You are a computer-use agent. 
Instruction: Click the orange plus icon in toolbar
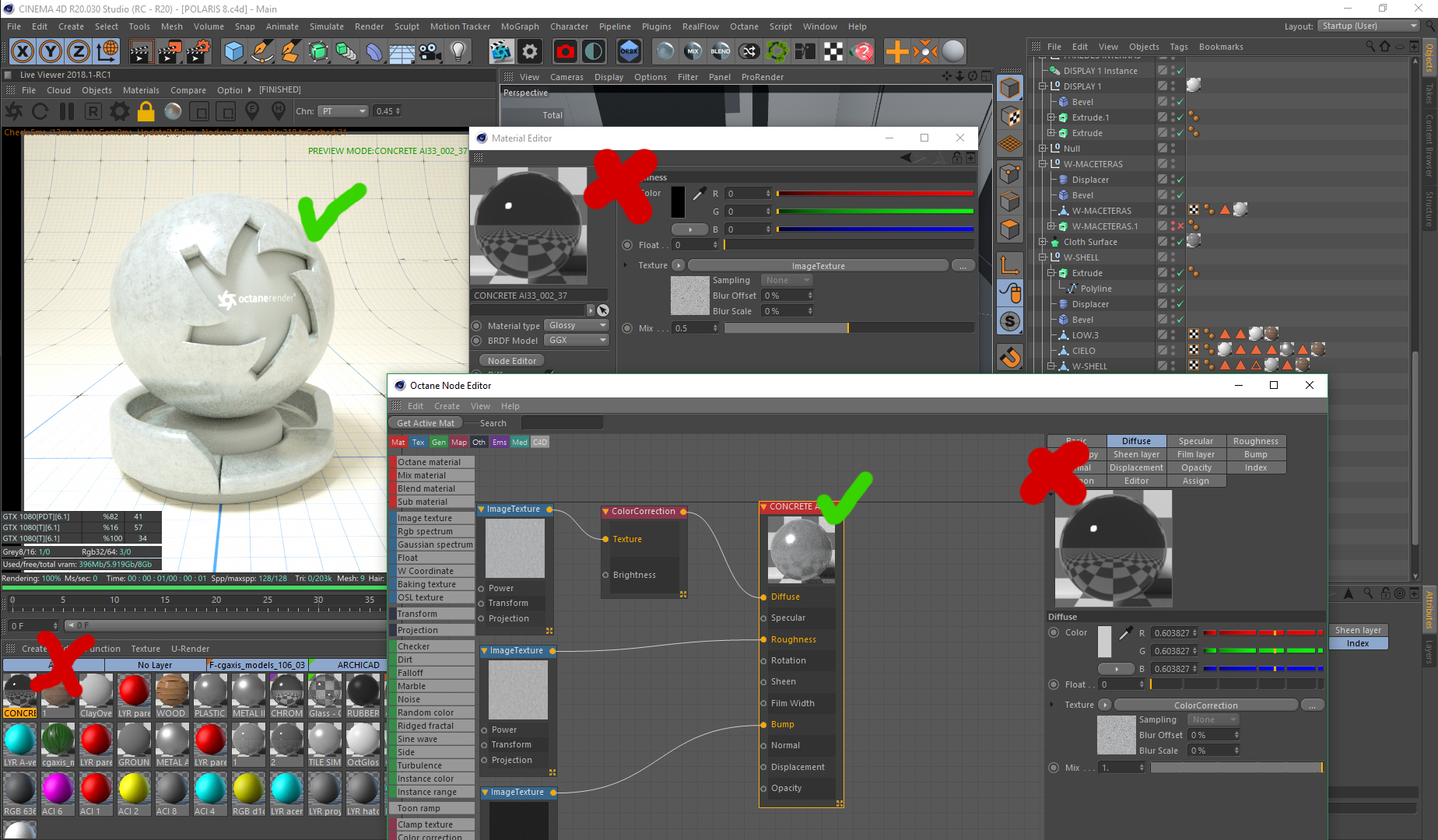click(896, 52)
